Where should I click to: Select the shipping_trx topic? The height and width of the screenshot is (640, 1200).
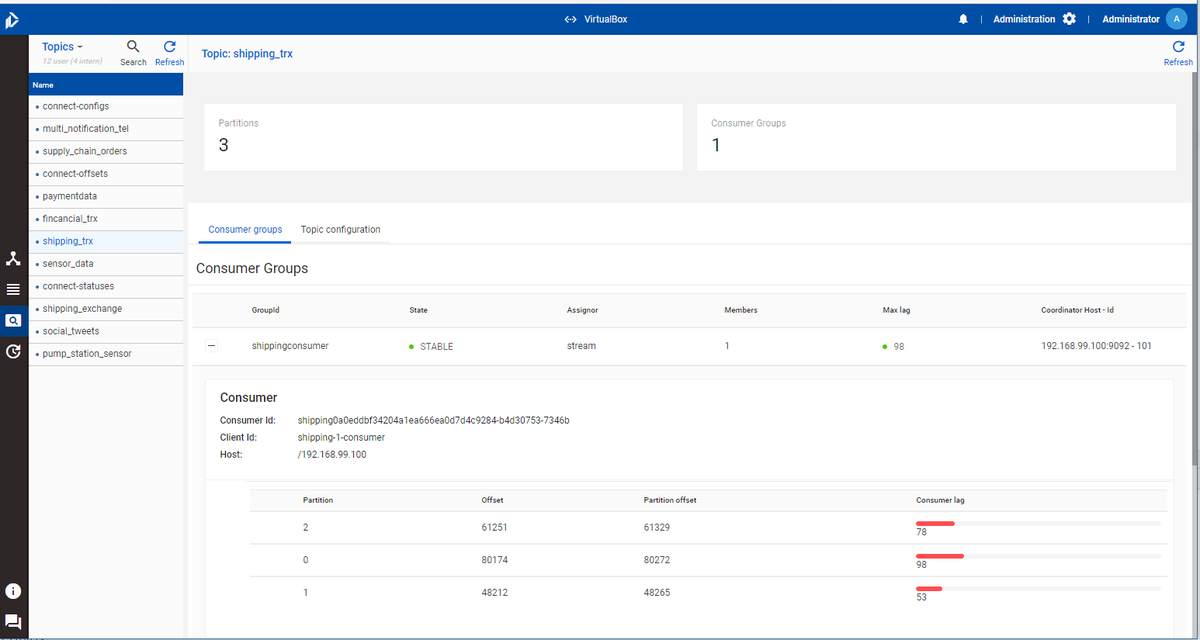tap(106, 241)
